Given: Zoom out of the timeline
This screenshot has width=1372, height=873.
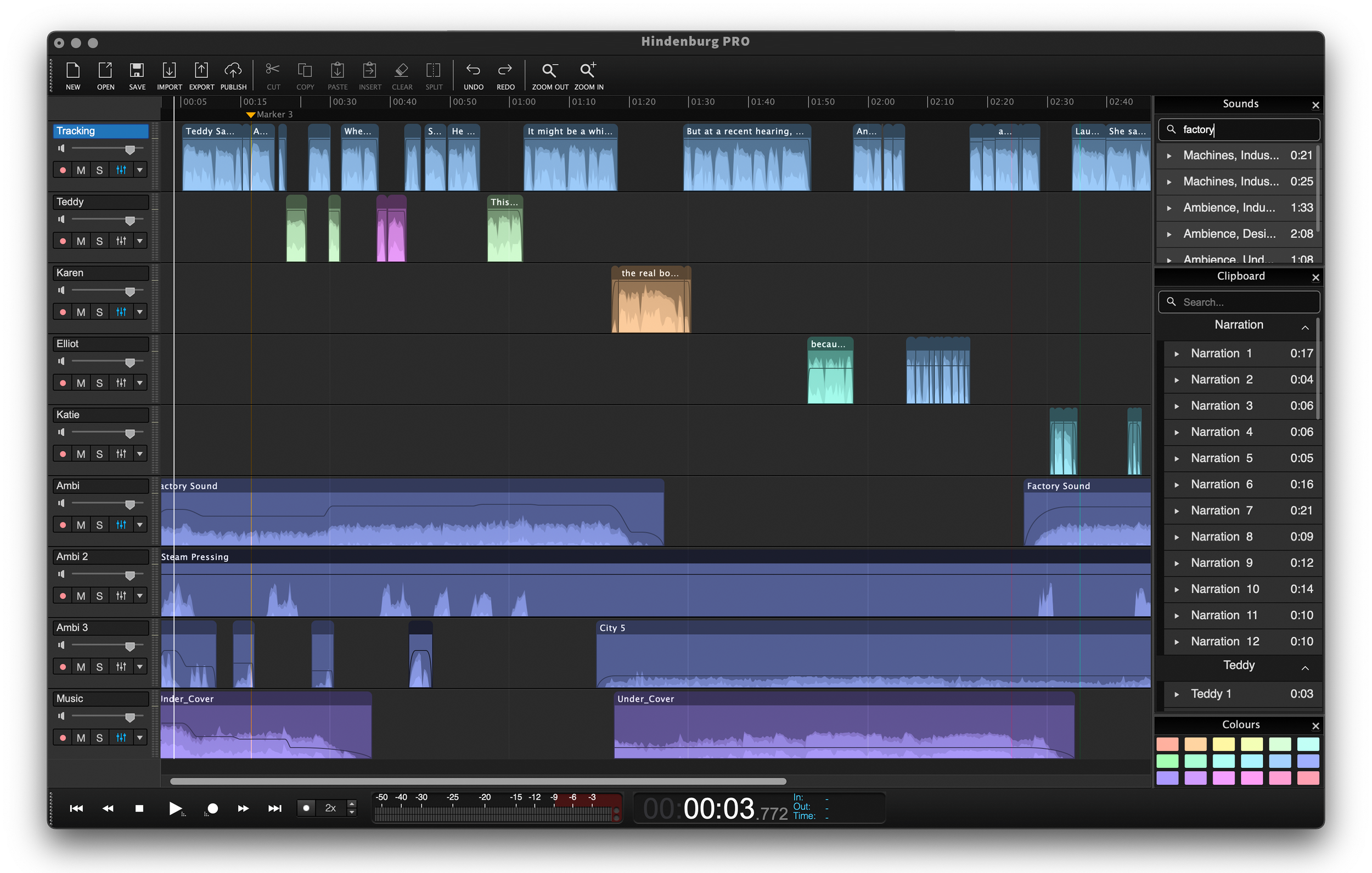Looking at the screenshot, I should pyautogui.click(x=550, y=76).
